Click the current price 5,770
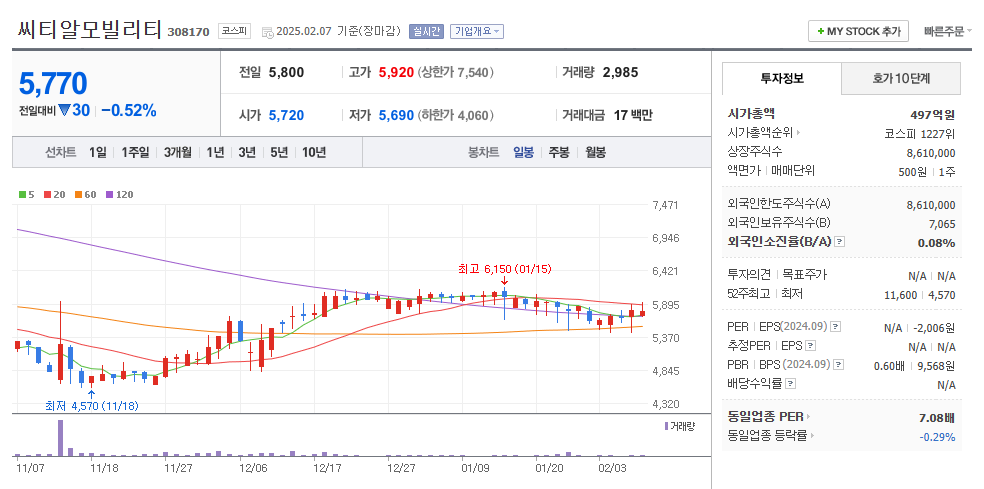Image resolution: width=984 pixels, height=489 pixels. point(53,83)
